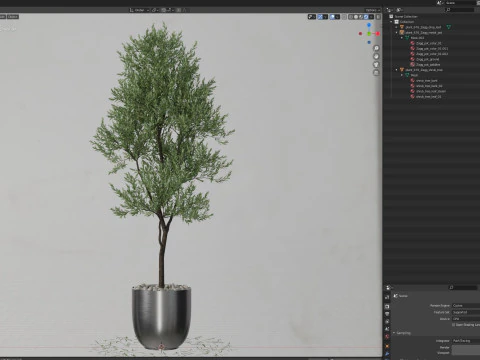Click the red X axis of navigation gizmo
Screen dimensions: 480x360
(378, 34)
